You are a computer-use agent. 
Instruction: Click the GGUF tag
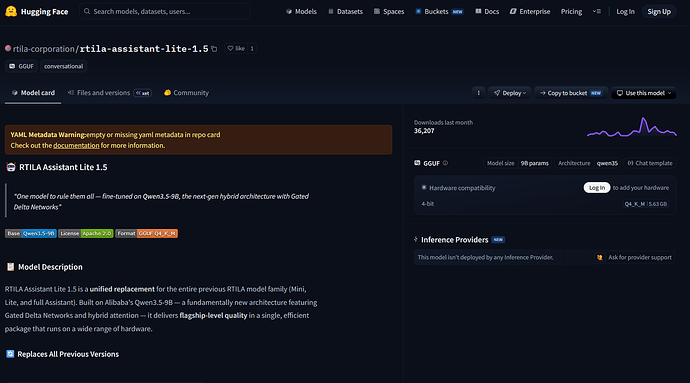click(x=21, y=66)
